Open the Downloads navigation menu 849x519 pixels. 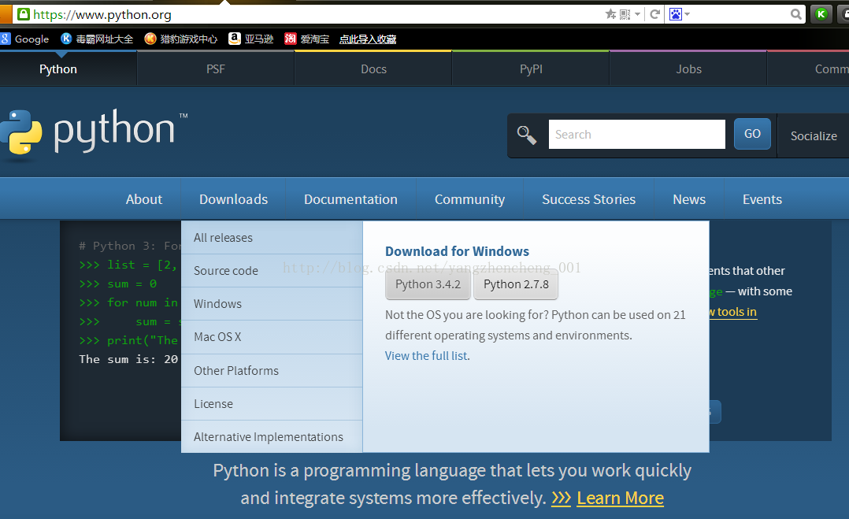pyautogui.click(x=233, y=199)
